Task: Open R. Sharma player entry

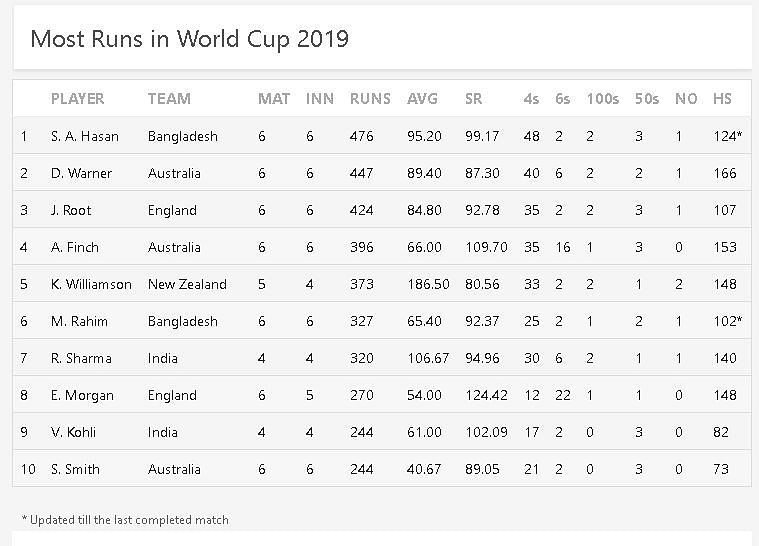Action: pos(81,358)
